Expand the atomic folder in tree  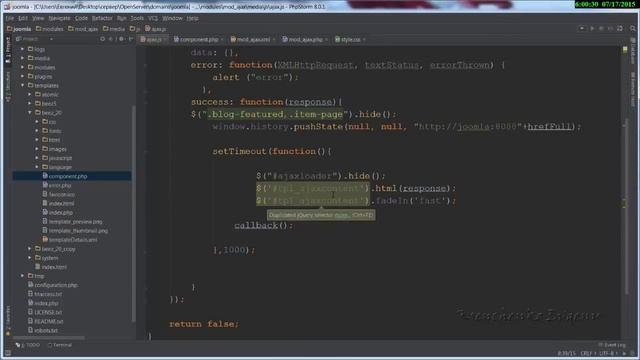click(30, 94)
